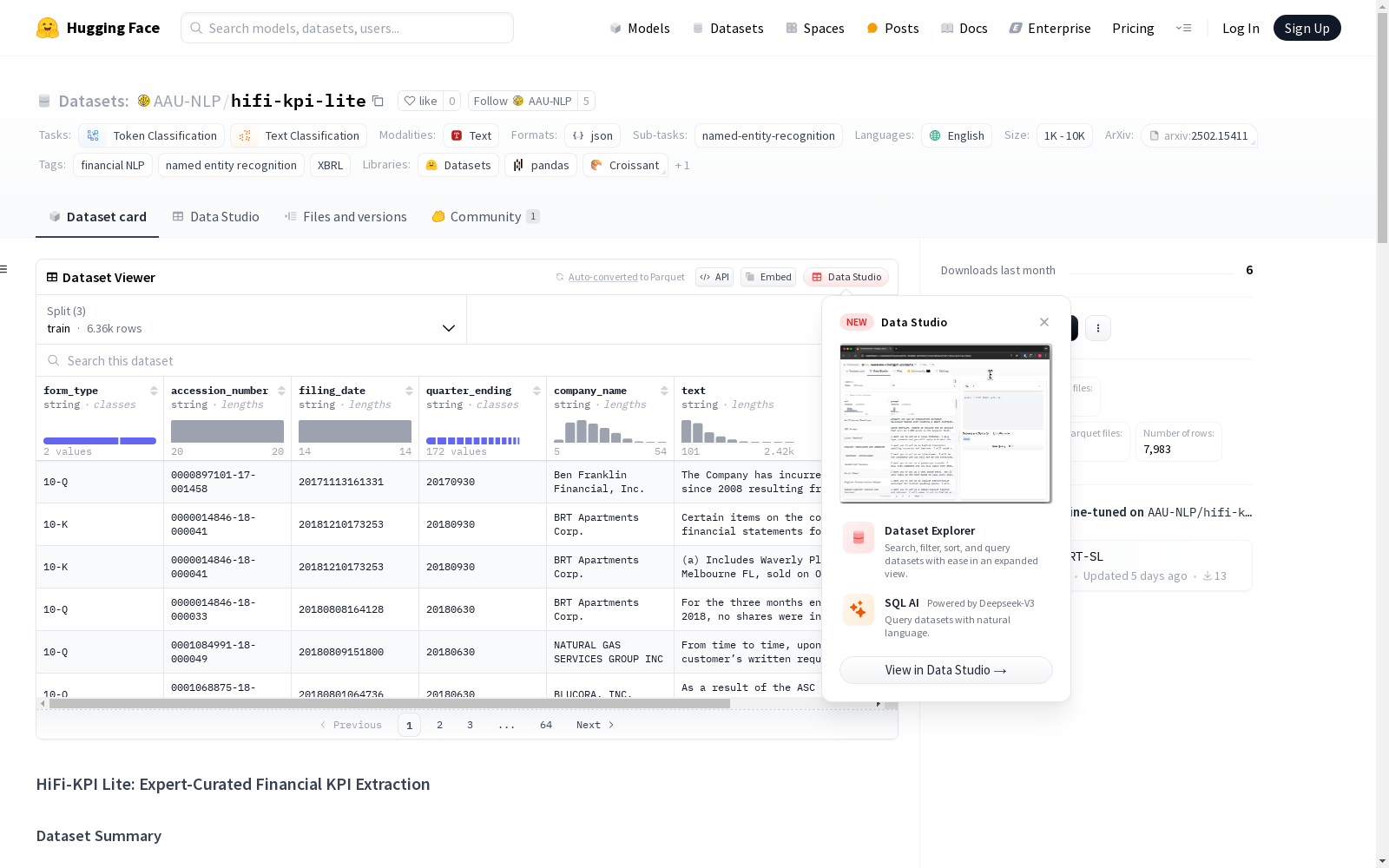The image size is (1389, 868).
Task: Click the English language tag
Action: 957,135
